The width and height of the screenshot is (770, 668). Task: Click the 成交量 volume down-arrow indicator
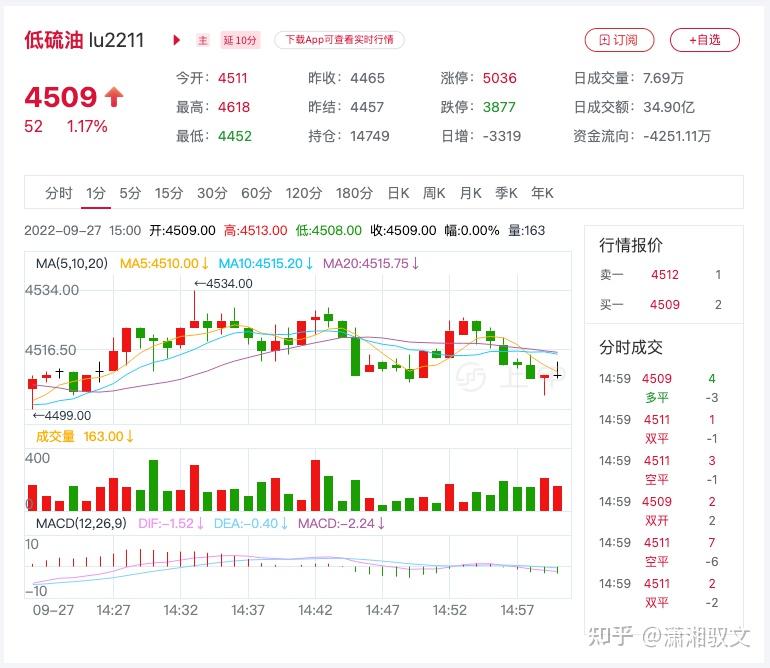(130, 436)
